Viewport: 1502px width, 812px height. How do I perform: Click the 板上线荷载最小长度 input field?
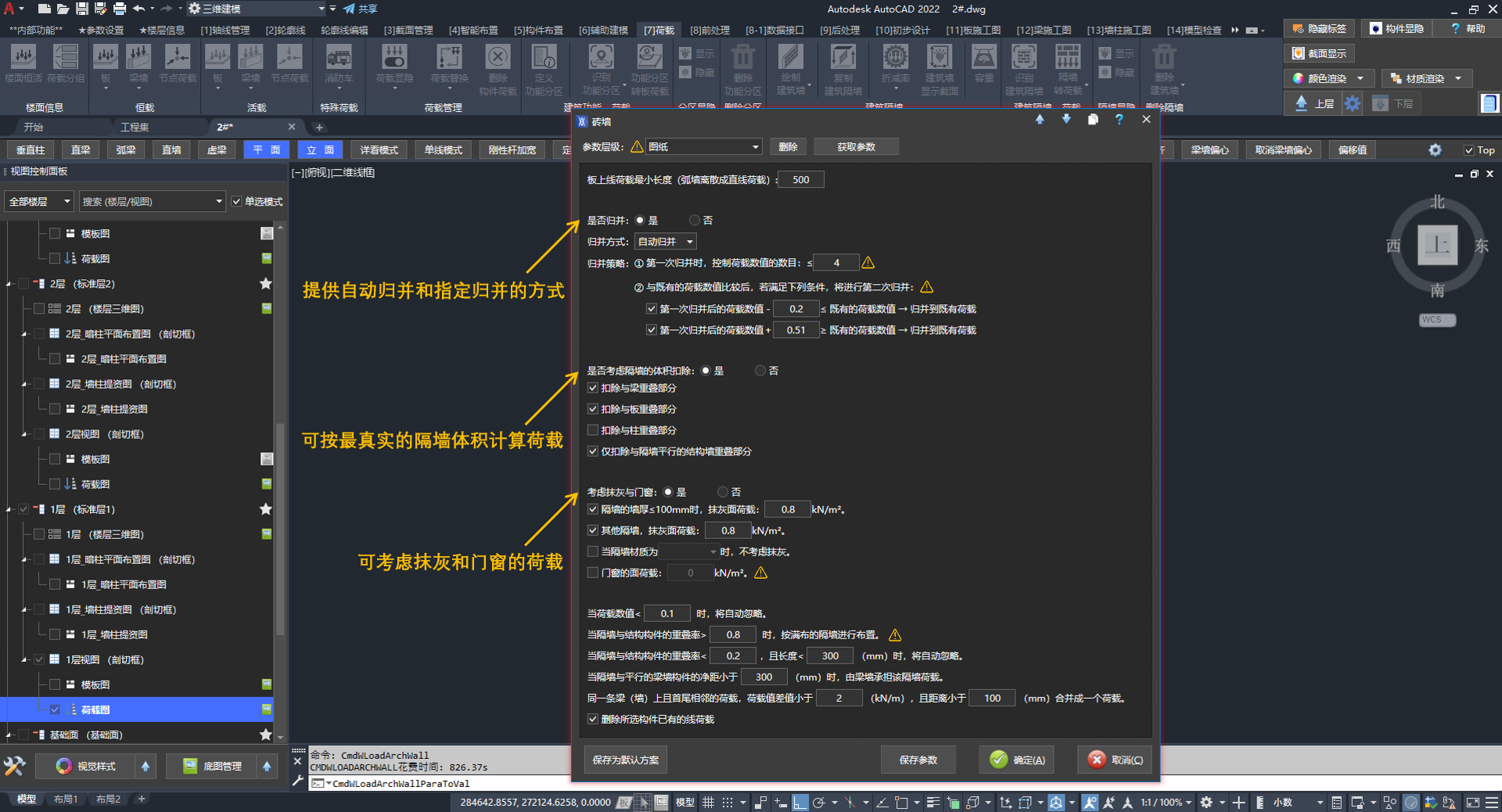[800, 180]
